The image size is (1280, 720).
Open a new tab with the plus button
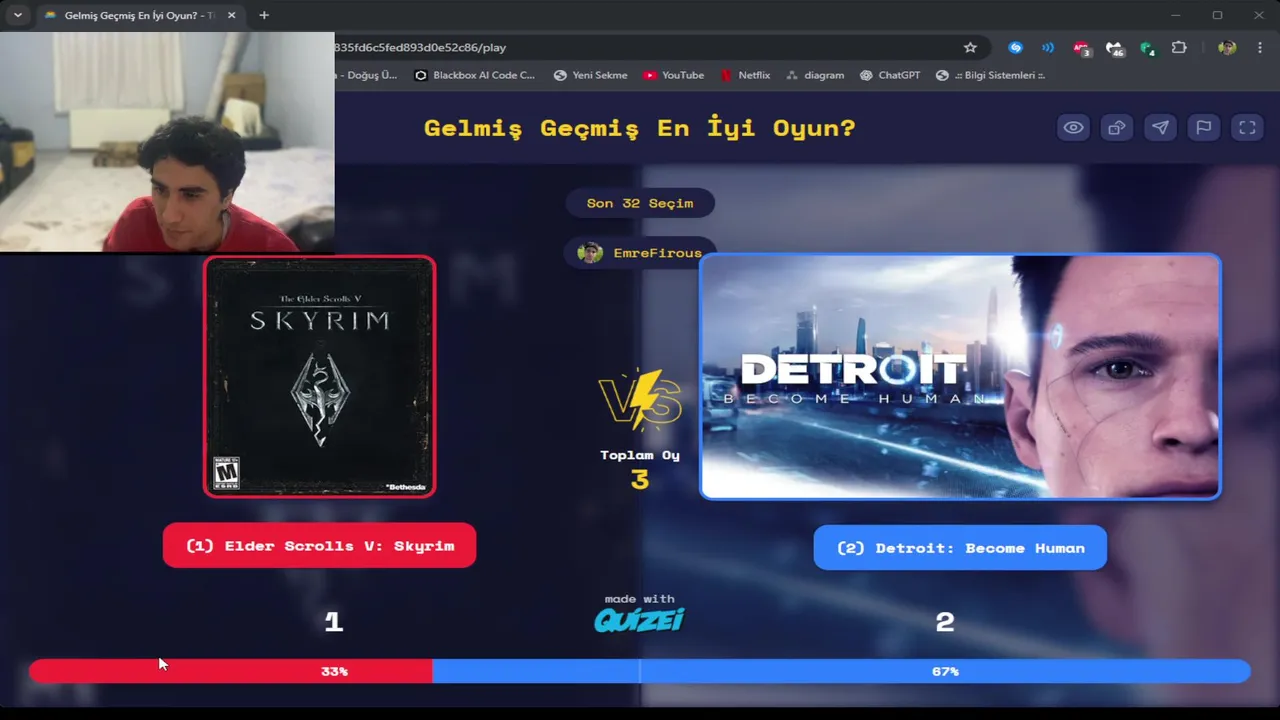pyautogui.click(x=264, y=15)
